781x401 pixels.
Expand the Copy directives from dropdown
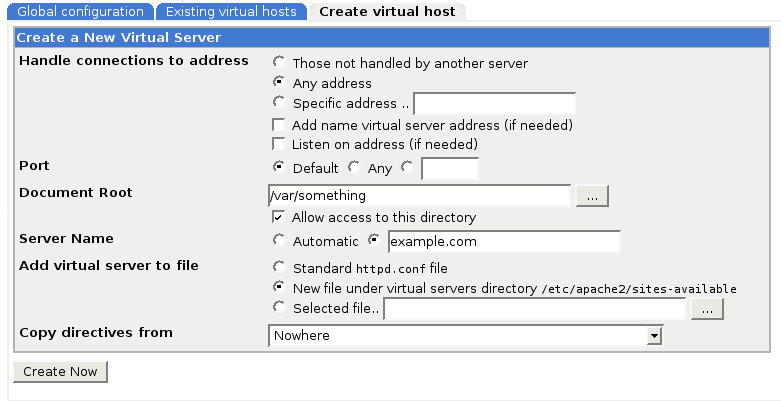click(x=654, y=336)
